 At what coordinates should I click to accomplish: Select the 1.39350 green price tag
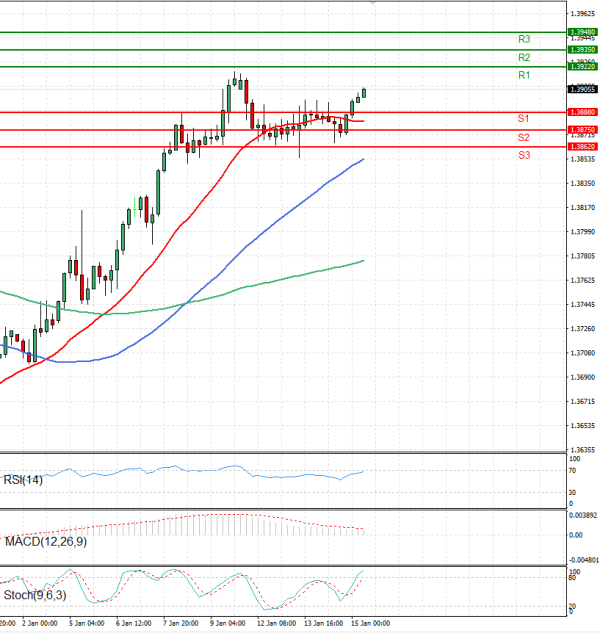[582, 49]
